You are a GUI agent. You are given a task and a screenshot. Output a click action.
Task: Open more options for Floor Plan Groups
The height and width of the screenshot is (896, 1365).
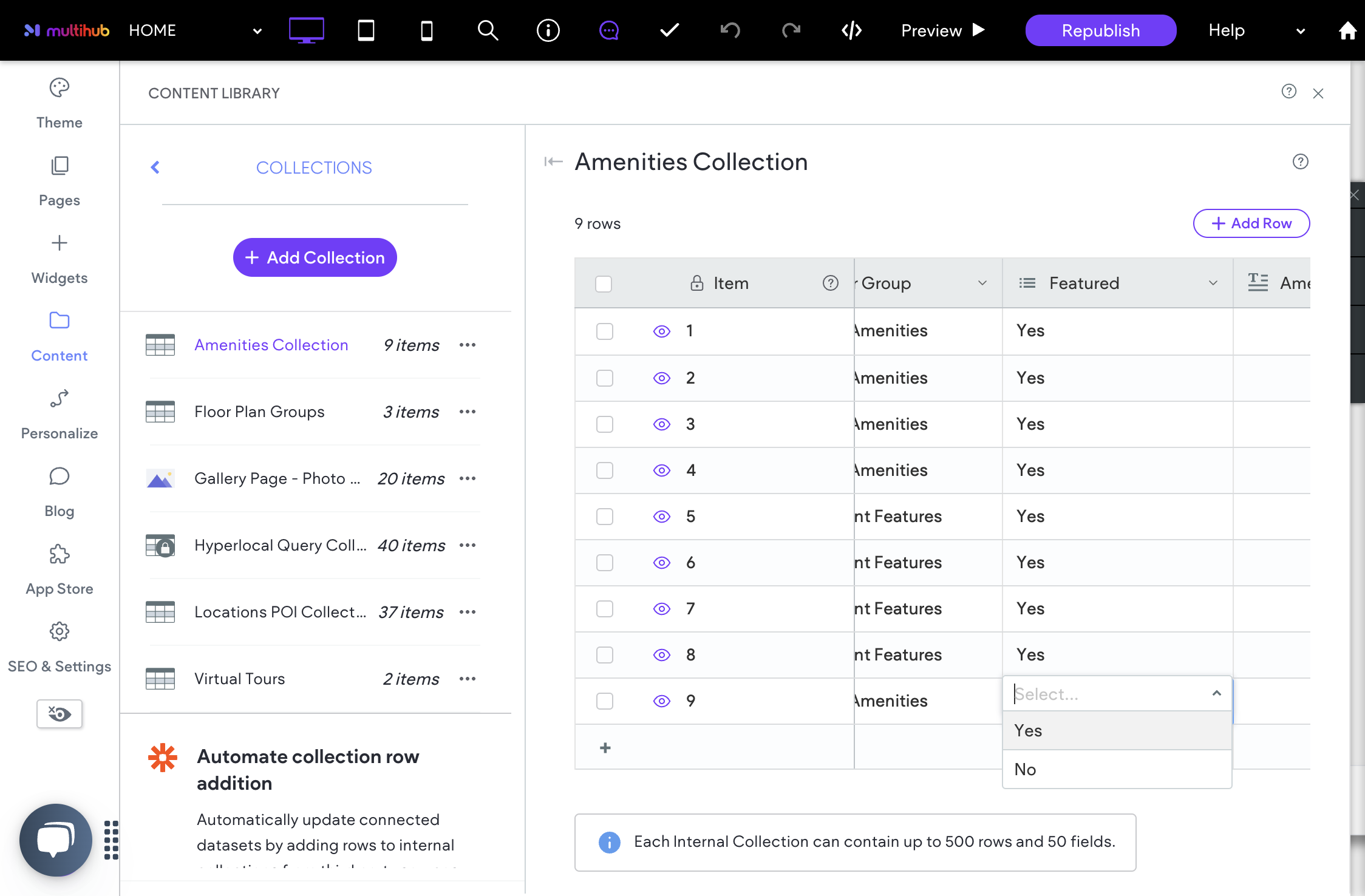[x=468, y=412]
